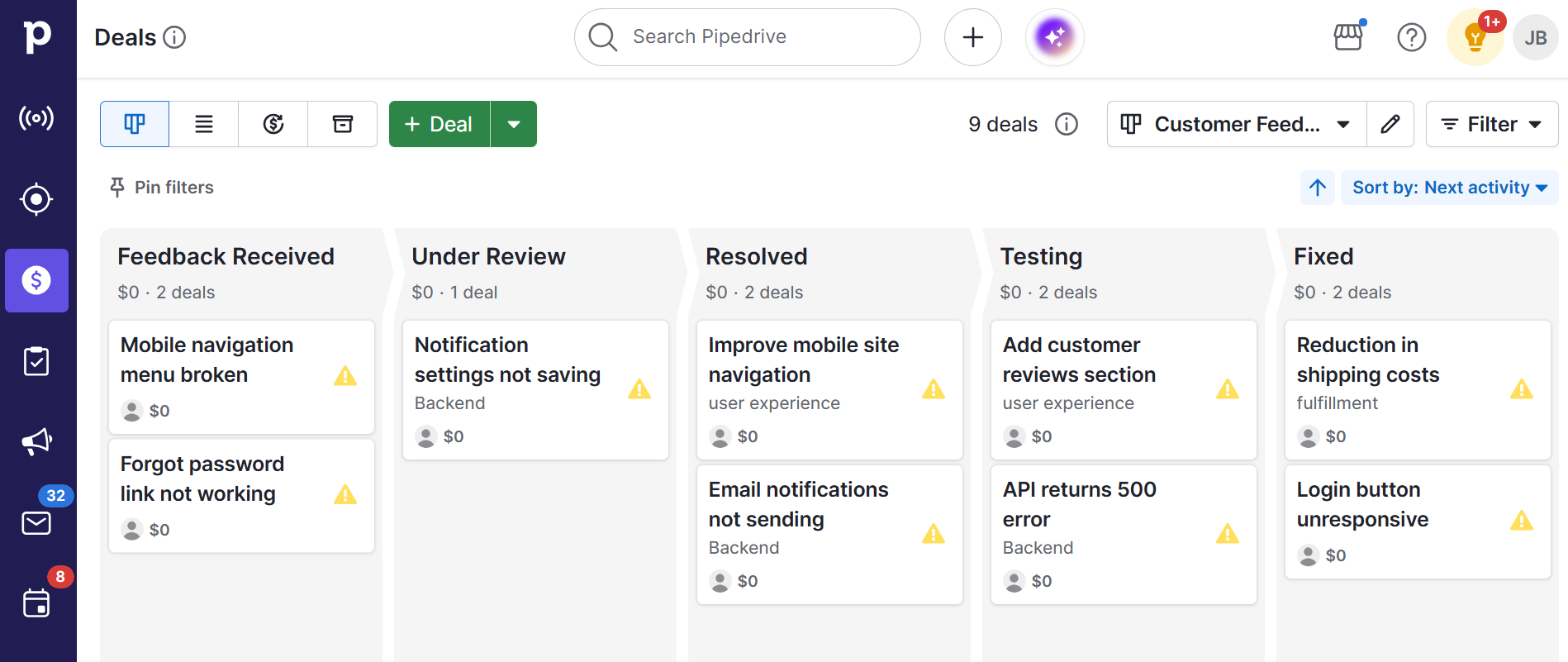This screenshot has width=1568, height=662.
Task: Click the warning triangle on API returns 500 error
Action: [1227, 534]
